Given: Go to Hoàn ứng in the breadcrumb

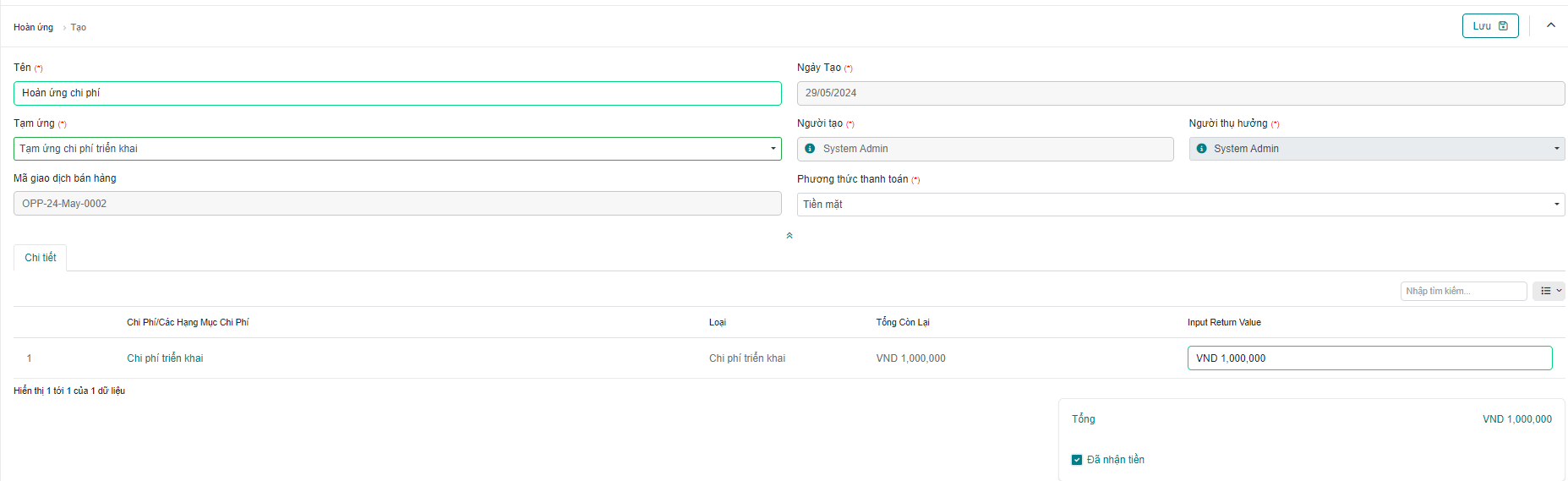Looking at the screenshot, I should 33,28.
